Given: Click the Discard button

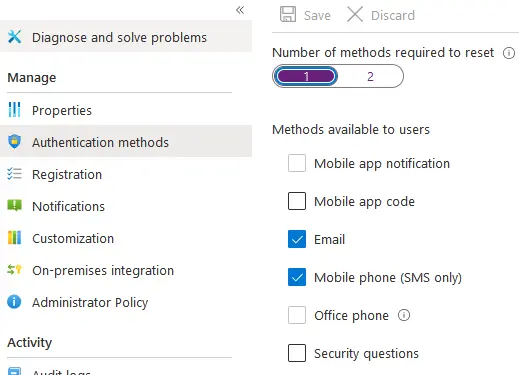Looking at the screenshot, I should (381, 15).
